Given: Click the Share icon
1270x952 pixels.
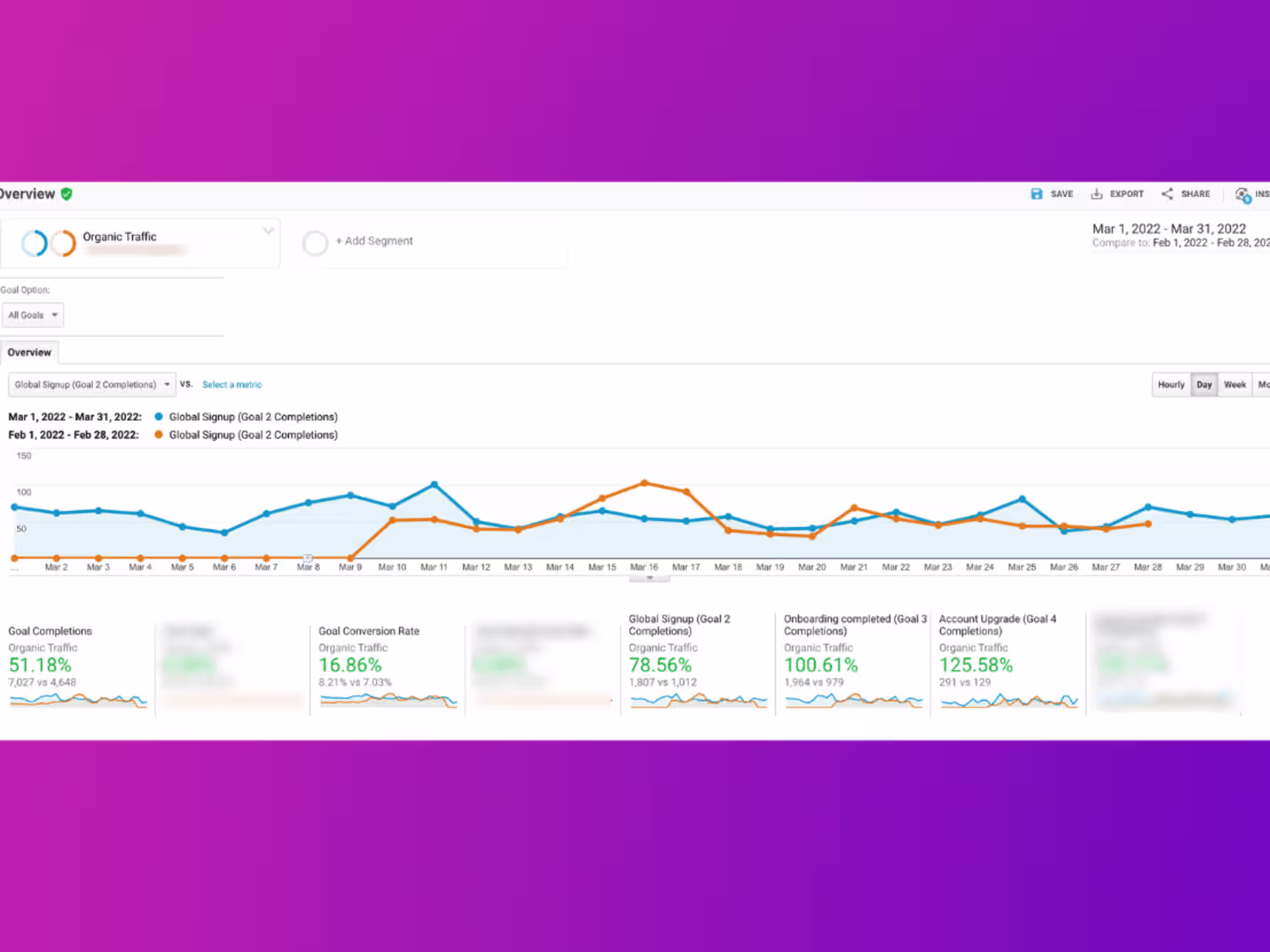Looking at the screenshot, I should [1168, 194].
